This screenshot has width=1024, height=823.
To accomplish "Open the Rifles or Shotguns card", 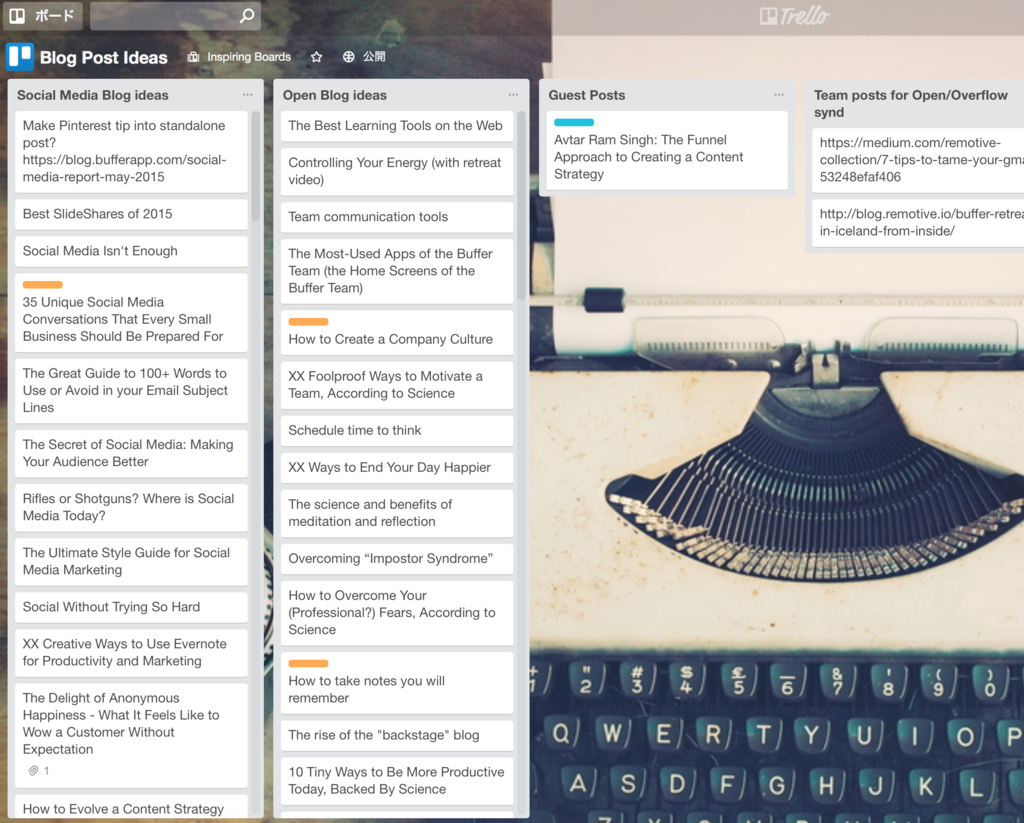I will tap(131, 508).
